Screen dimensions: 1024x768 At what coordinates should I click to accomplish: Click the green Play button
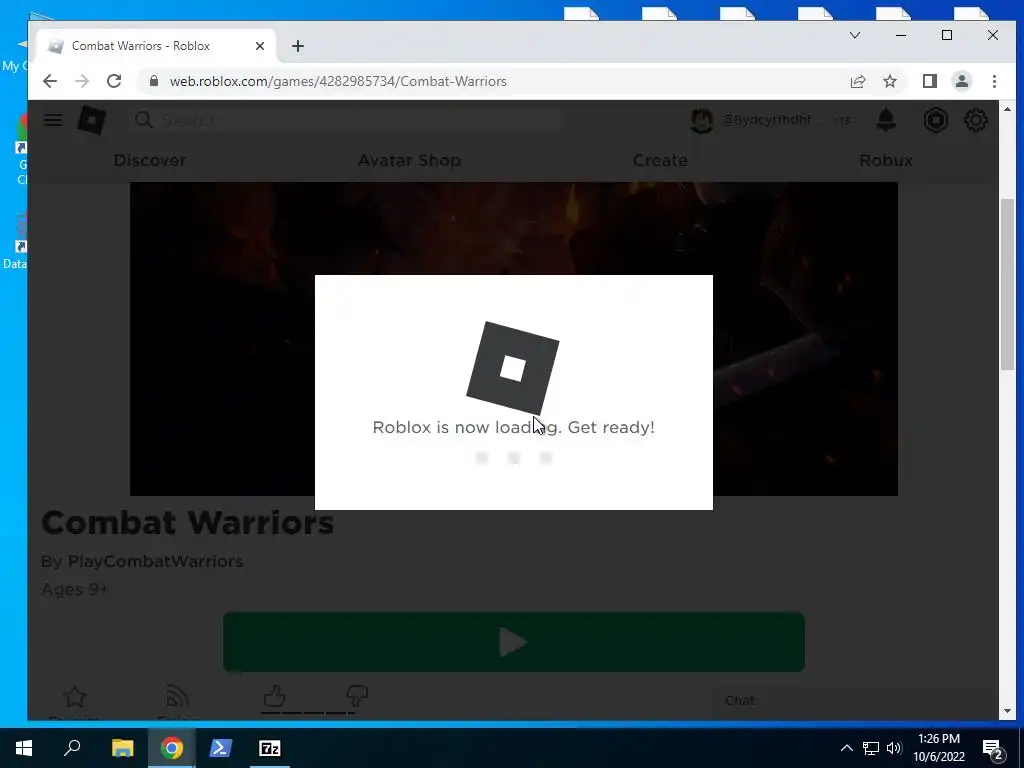pos(514,642)
